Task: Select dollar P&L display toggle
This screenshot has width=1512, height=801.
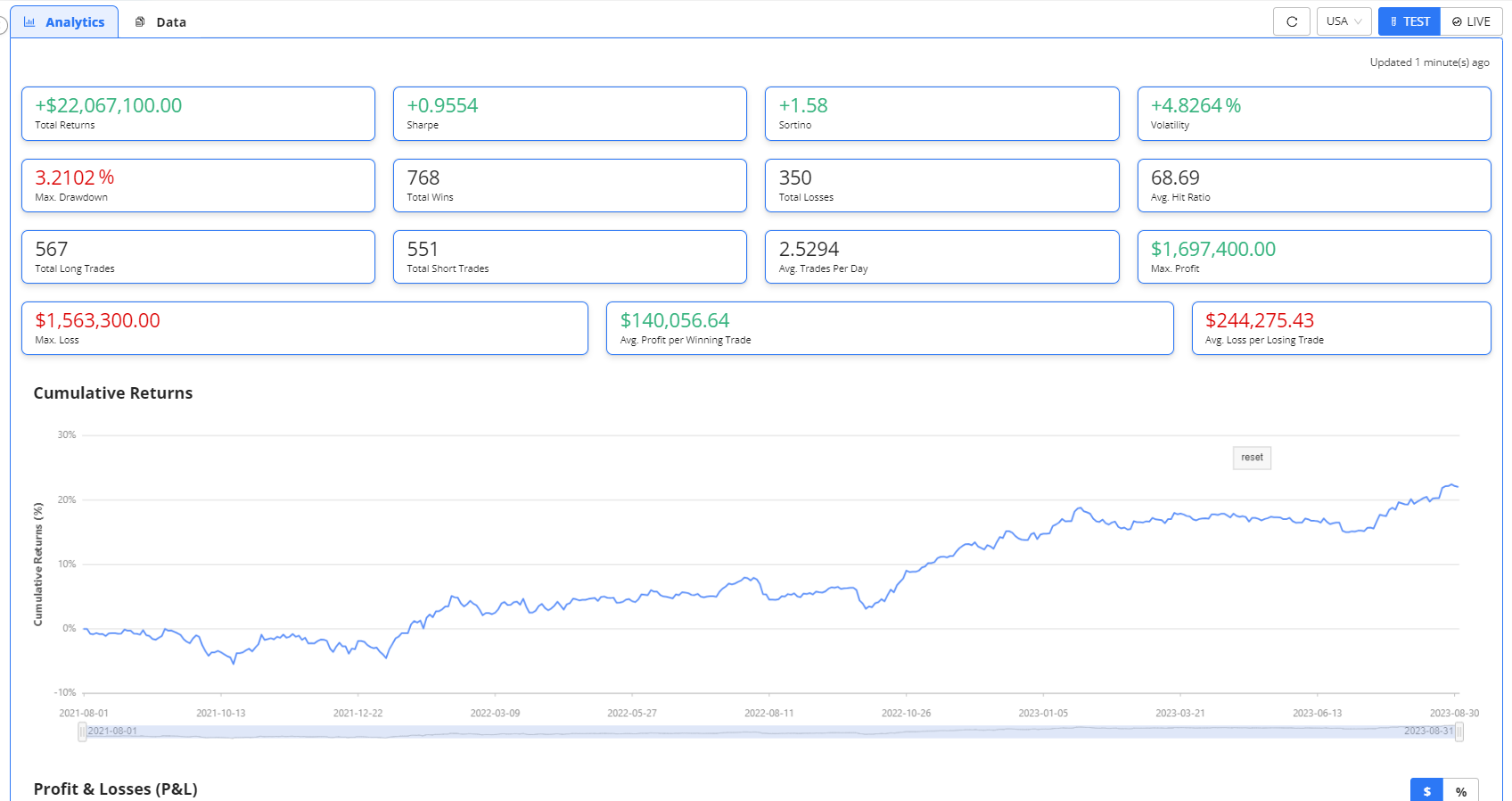Action: point(1426,790)
